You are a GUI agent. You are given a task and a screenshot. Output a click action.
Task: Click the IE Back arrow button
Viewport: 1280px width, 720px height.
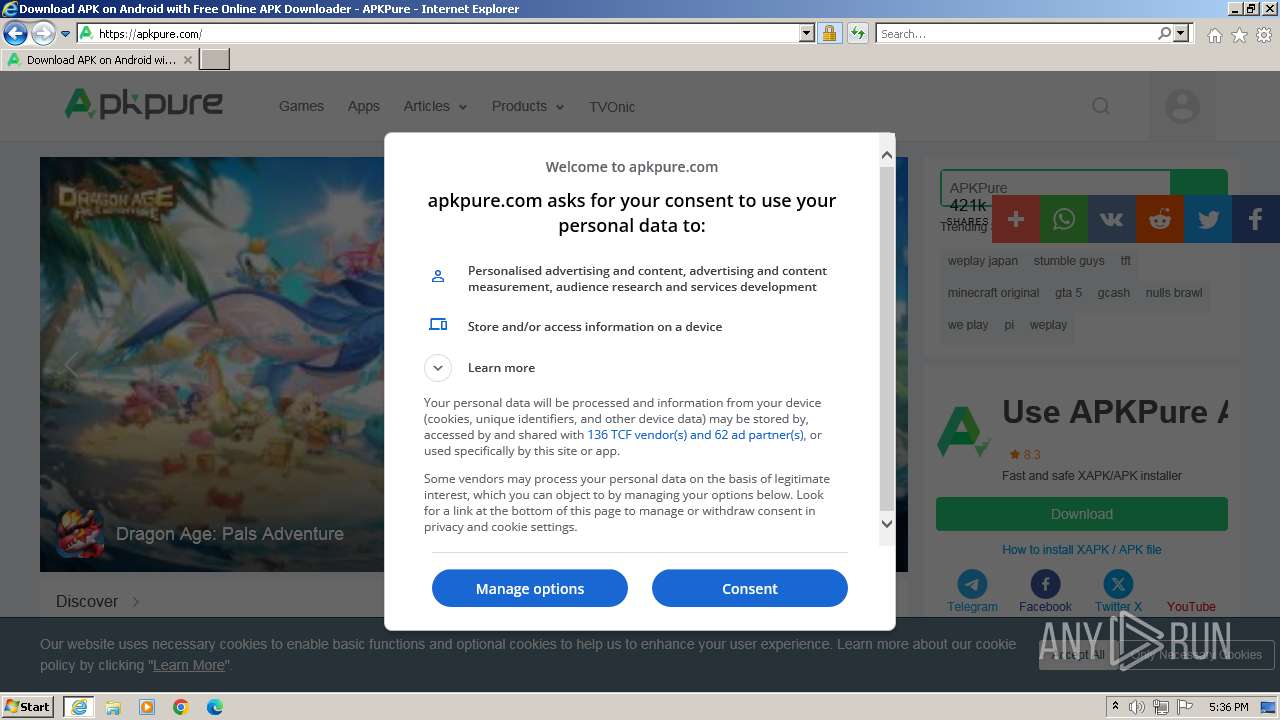pyautogui.click(x=15, y=34)
